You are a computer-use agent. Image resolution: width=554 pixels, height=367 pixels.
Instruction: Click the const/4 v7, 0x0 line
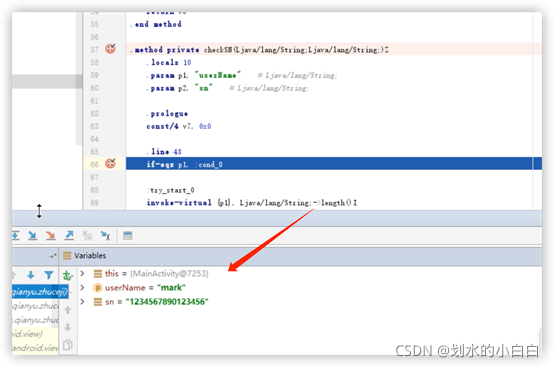pyautogui.click(x=179, y=126)
